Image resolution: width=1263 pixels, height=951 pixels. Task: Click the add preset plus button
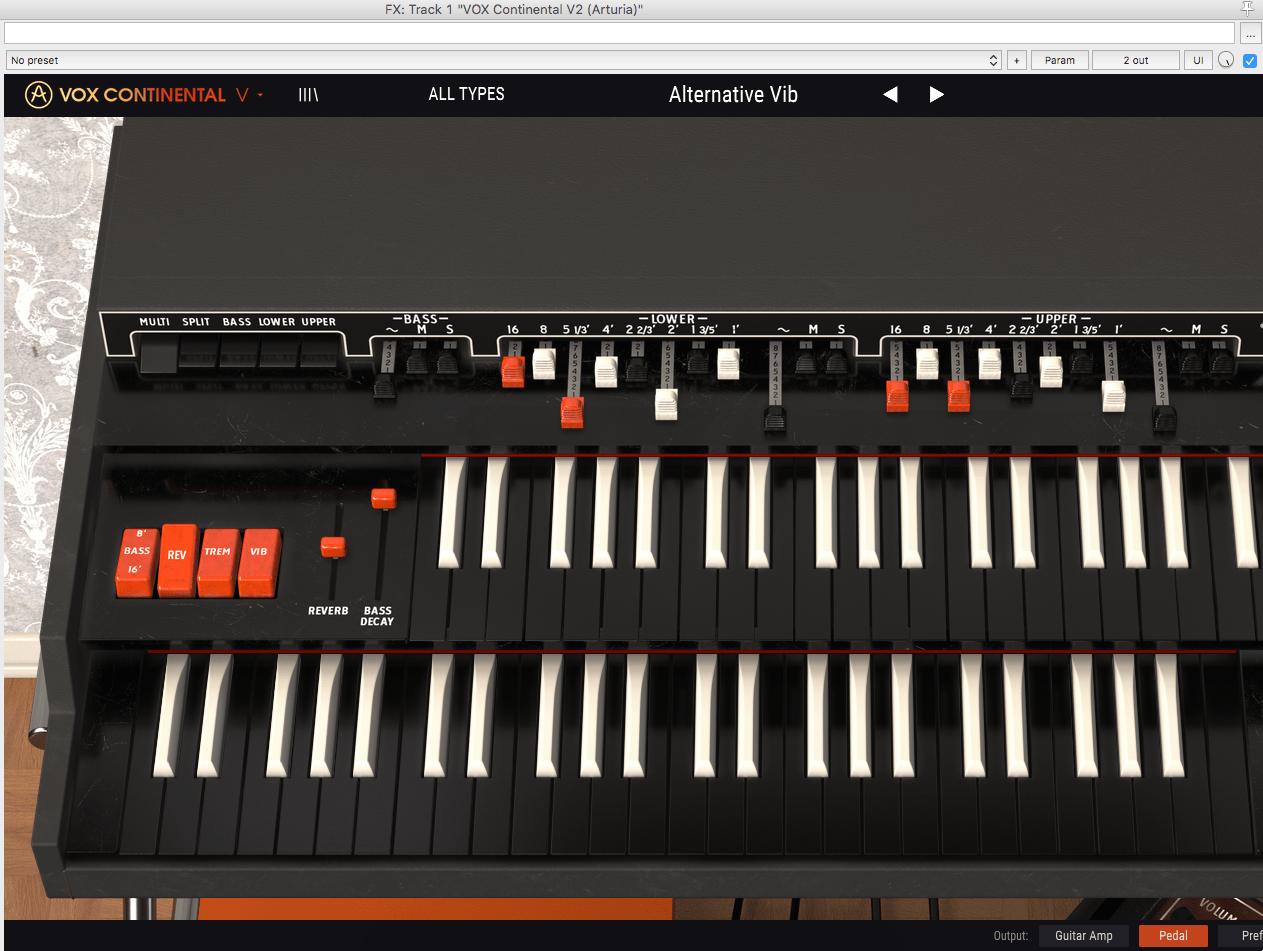coord(1016,60)
